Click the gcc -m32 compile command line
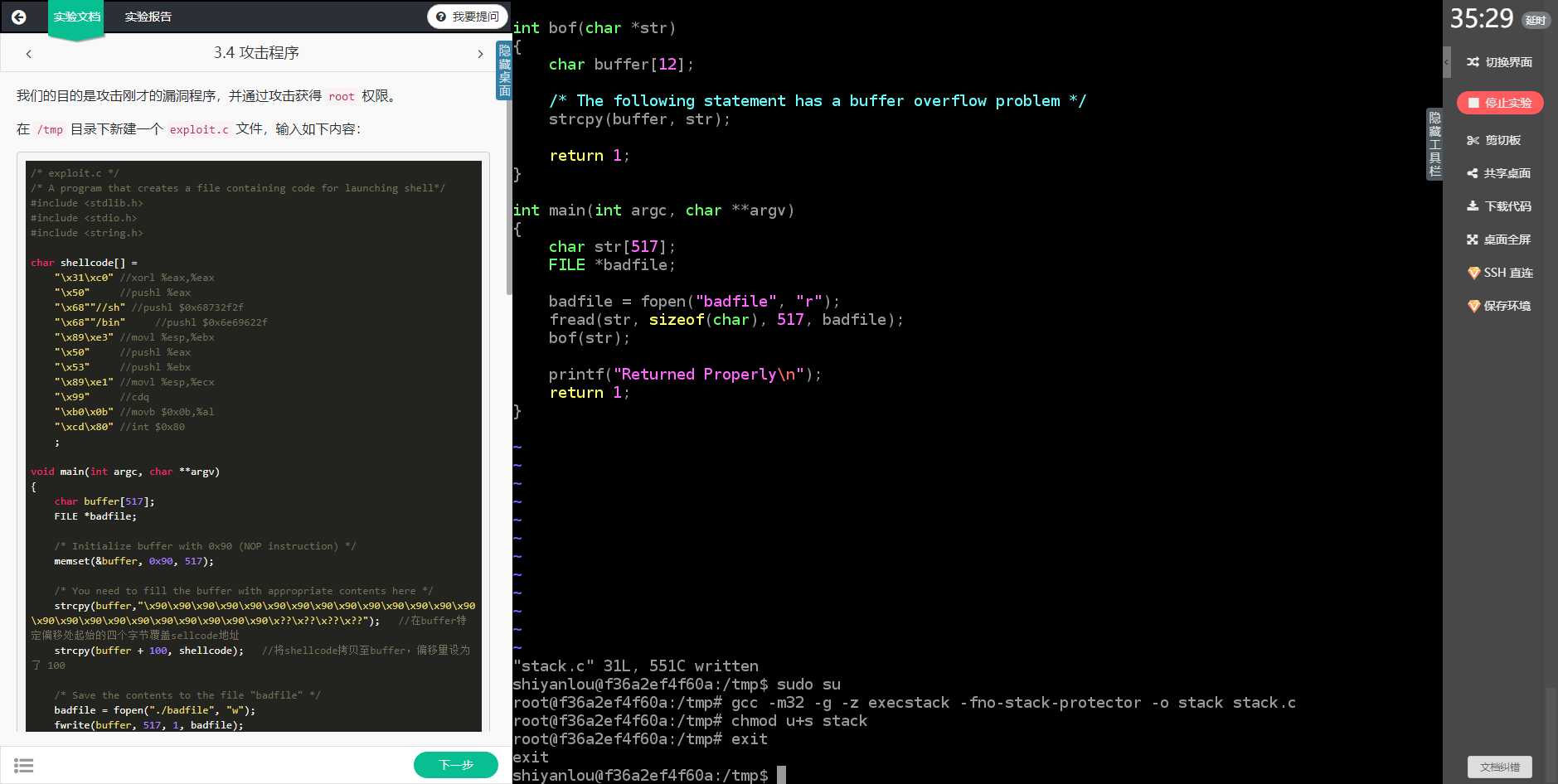Image resolution: width=1558 pixels, height=784 pixels. coord(905,703)
